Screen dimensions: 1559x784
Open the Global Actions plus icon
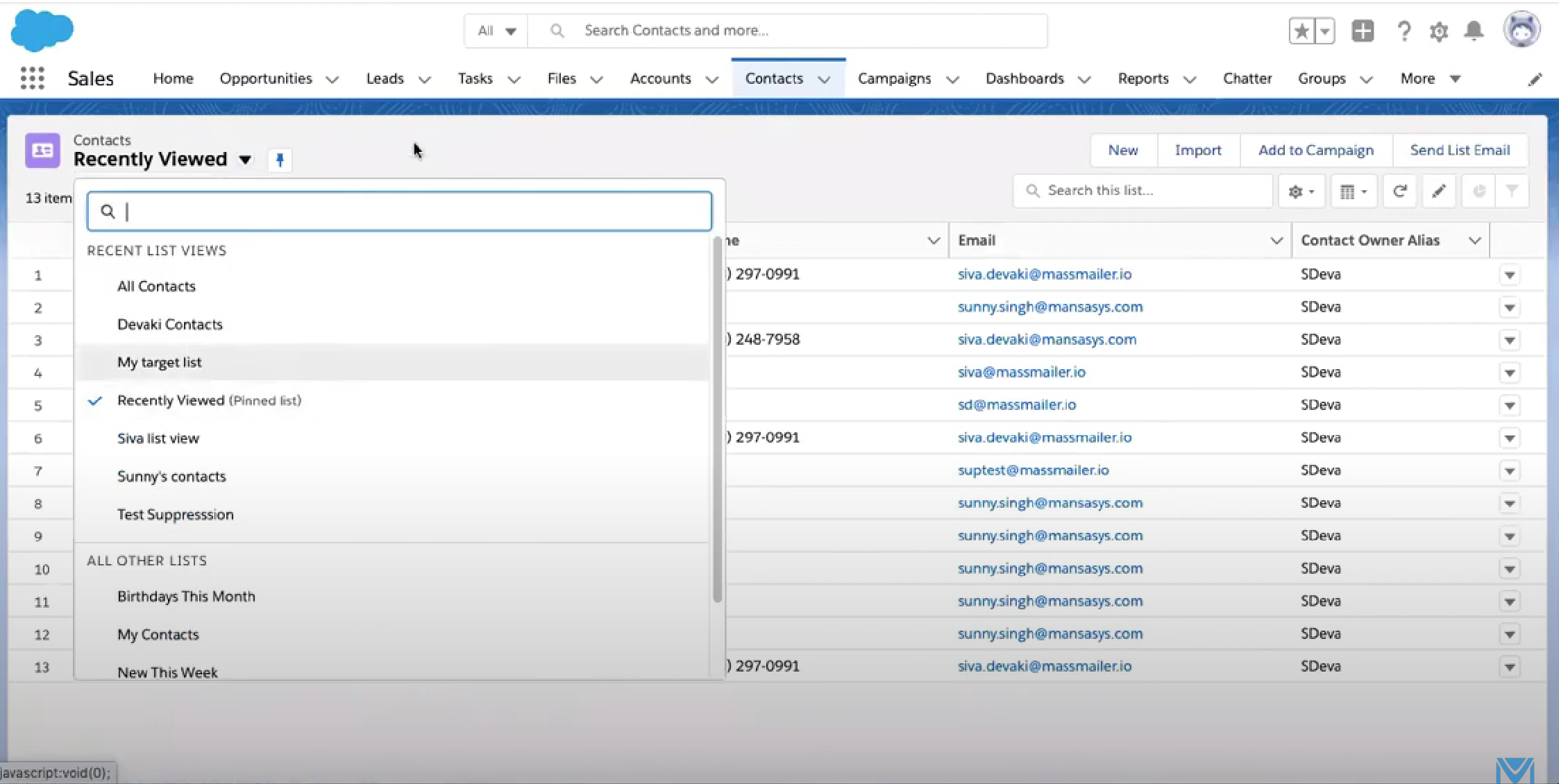point(1363,31)
